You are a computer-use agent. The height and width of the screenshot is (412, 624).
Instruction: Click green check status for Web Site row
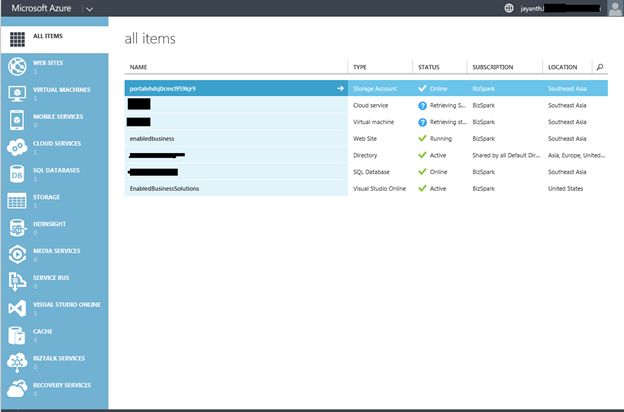point(422,138)
